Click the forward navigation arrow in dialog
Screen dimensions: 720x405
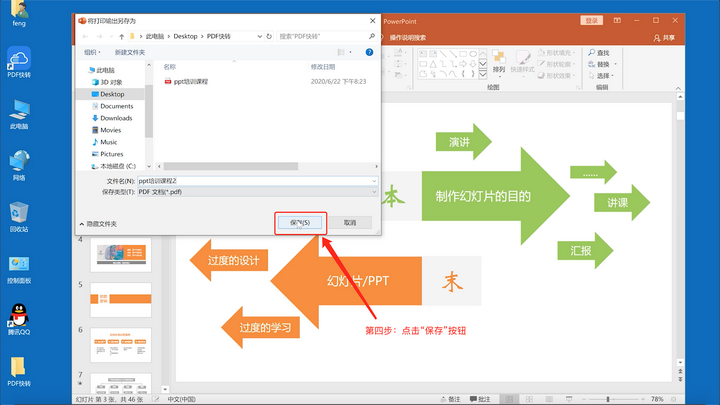[99, 36]
